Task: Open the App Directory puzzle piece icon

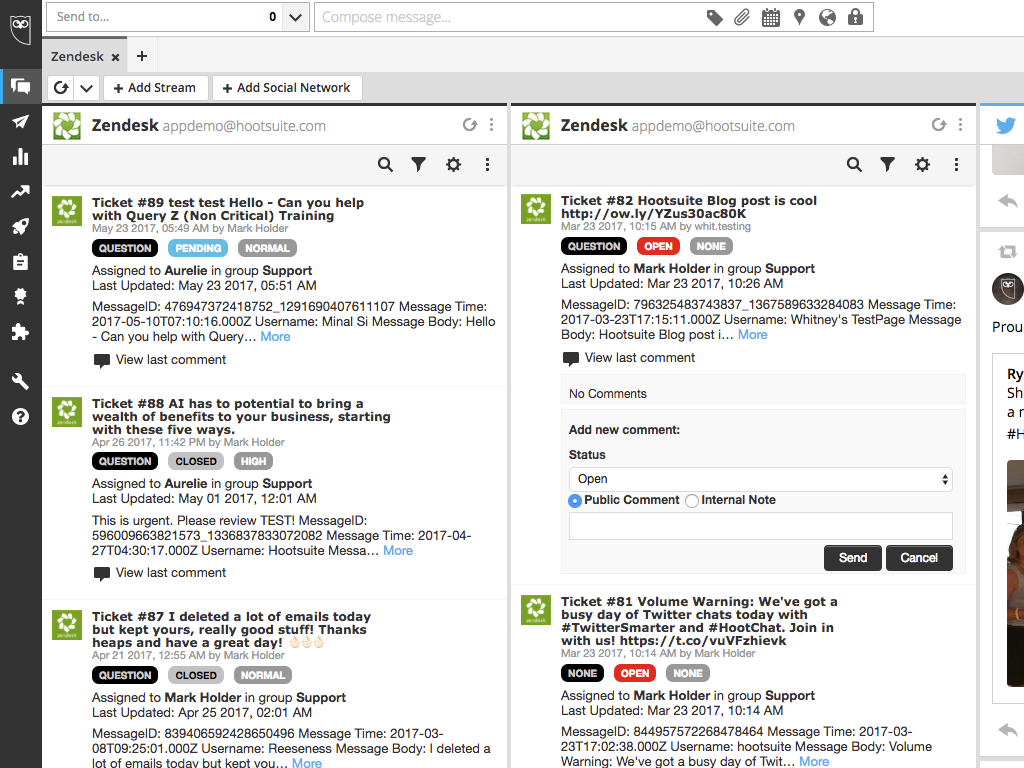Action: point(20,331)
